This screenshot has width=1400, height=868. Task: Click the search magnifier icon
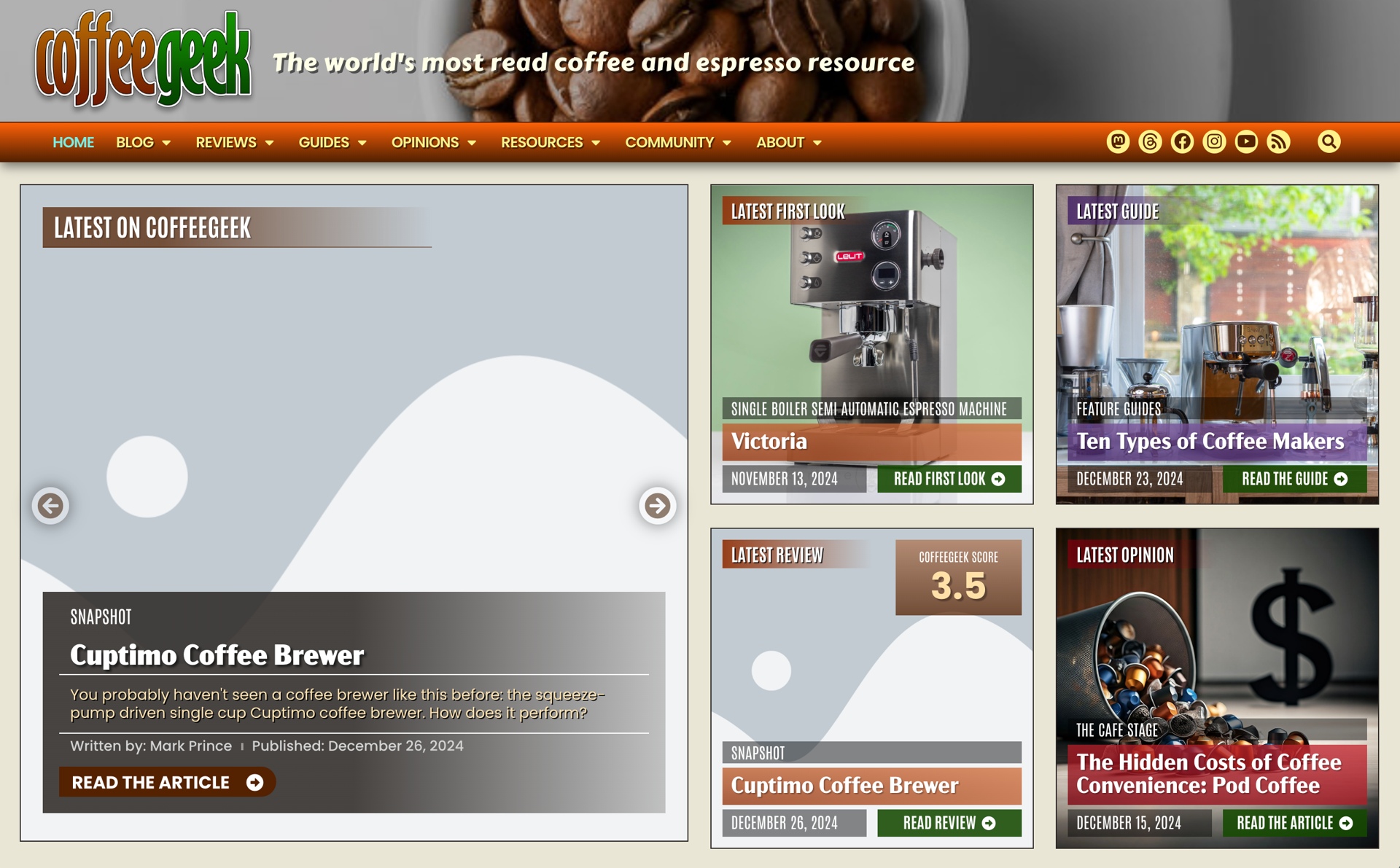pos(1329,141)
